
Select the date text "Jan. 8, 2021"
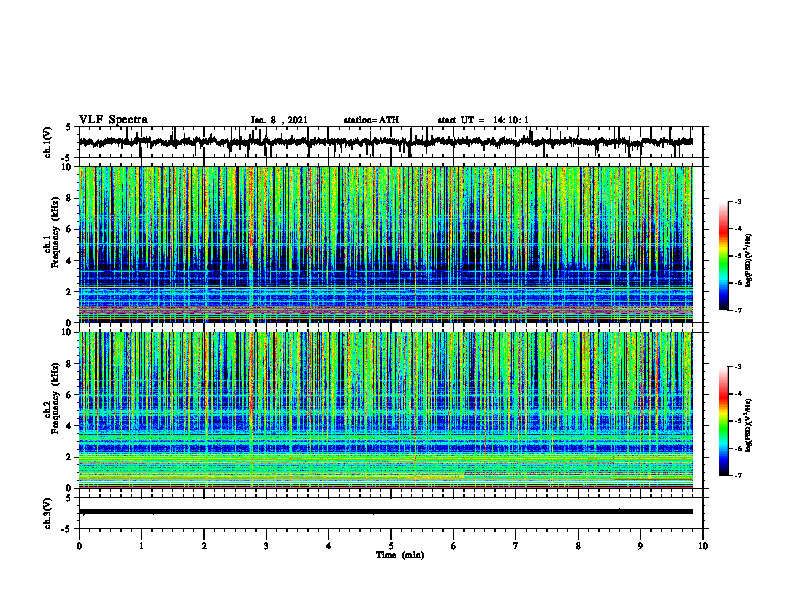[x=279, y=120]
